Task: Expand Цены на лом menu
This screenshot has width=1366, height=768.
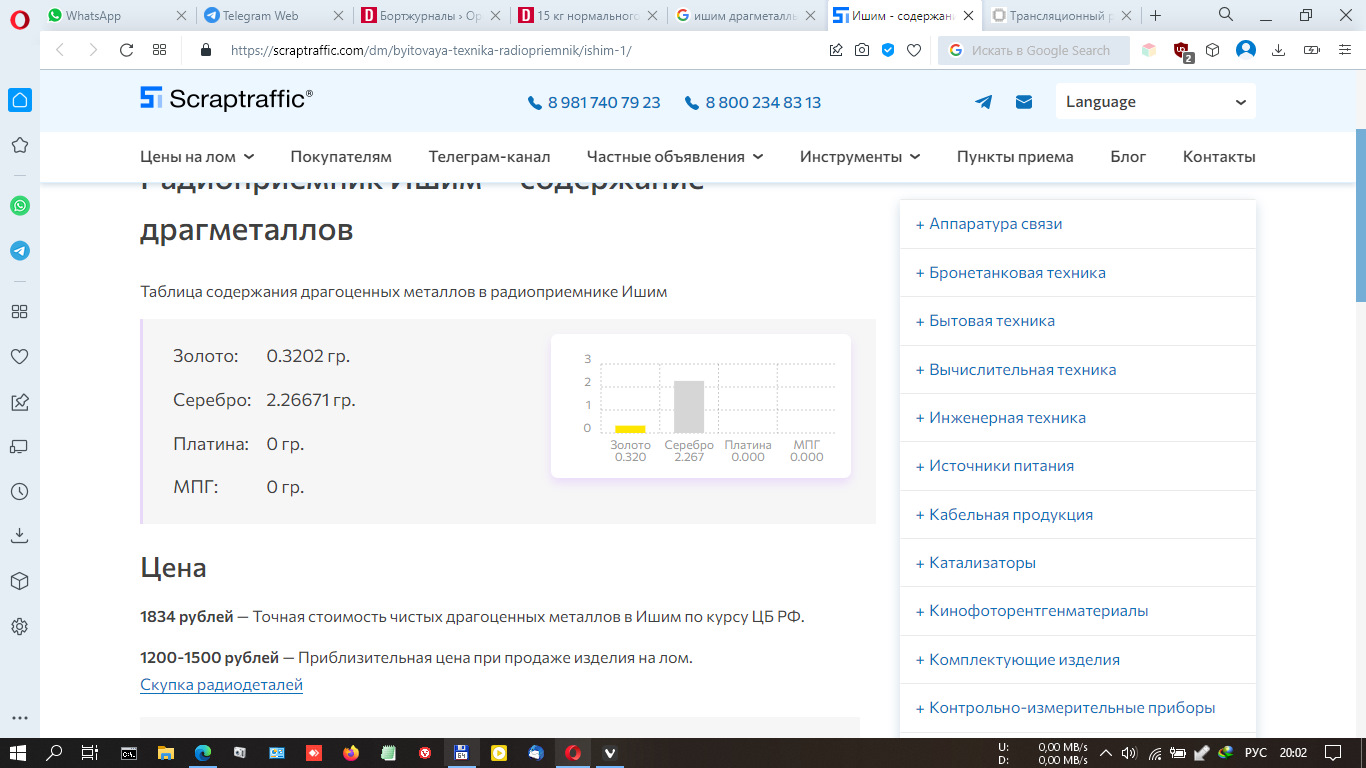Action: point(197,157)
